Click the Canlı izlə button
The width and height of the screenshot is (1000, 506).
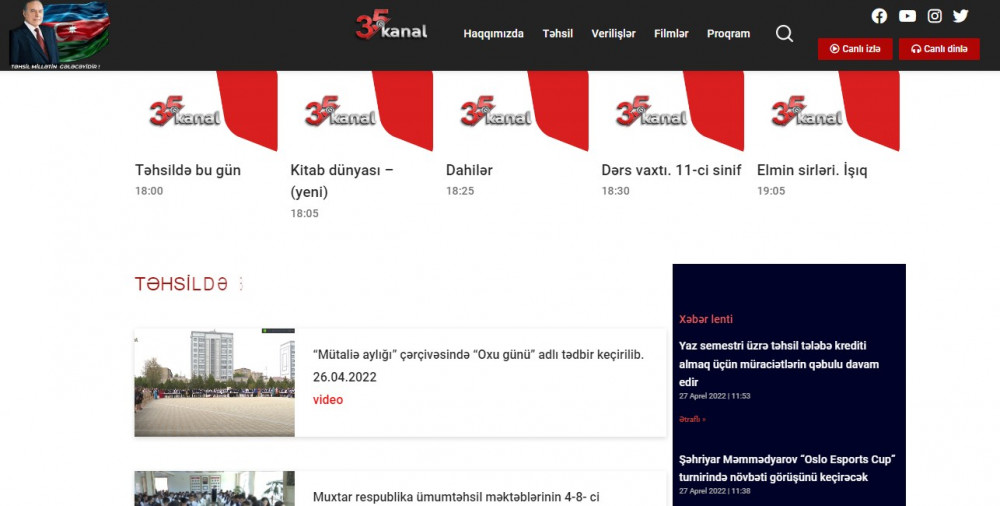[855, 48]
